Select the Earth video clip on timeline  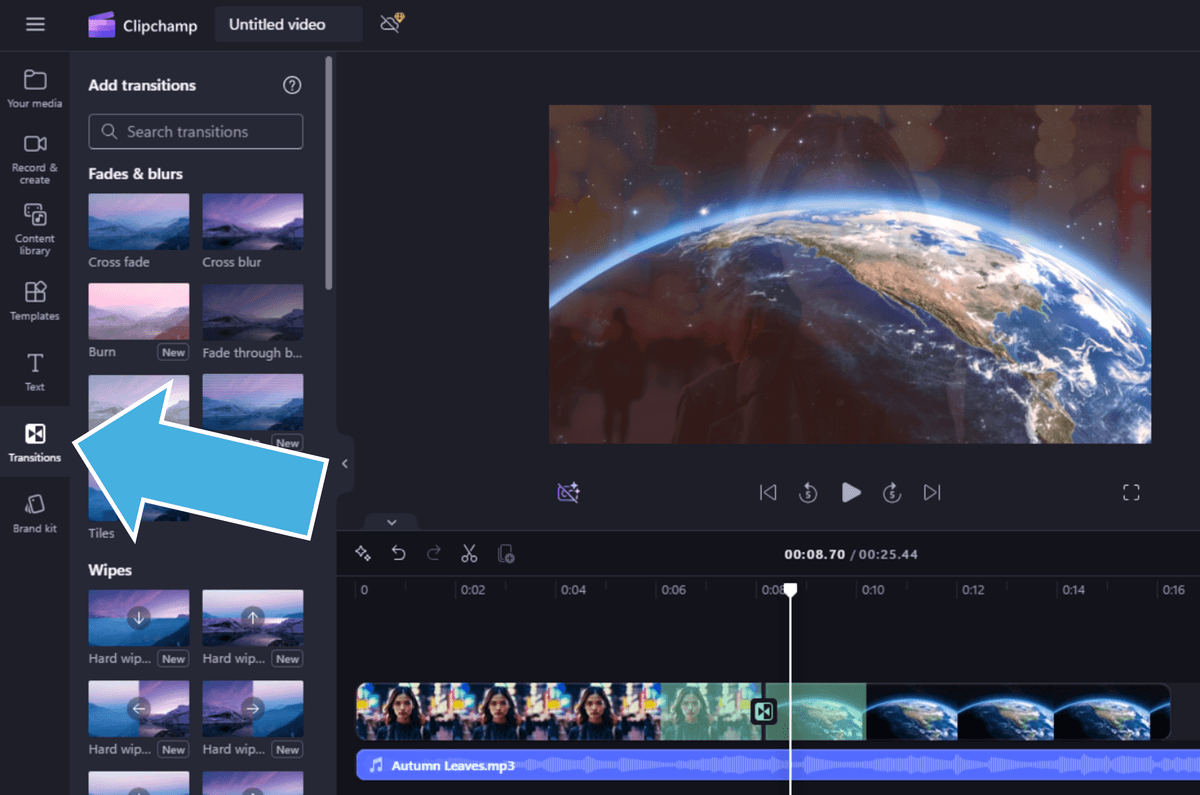tap(967, 711)
